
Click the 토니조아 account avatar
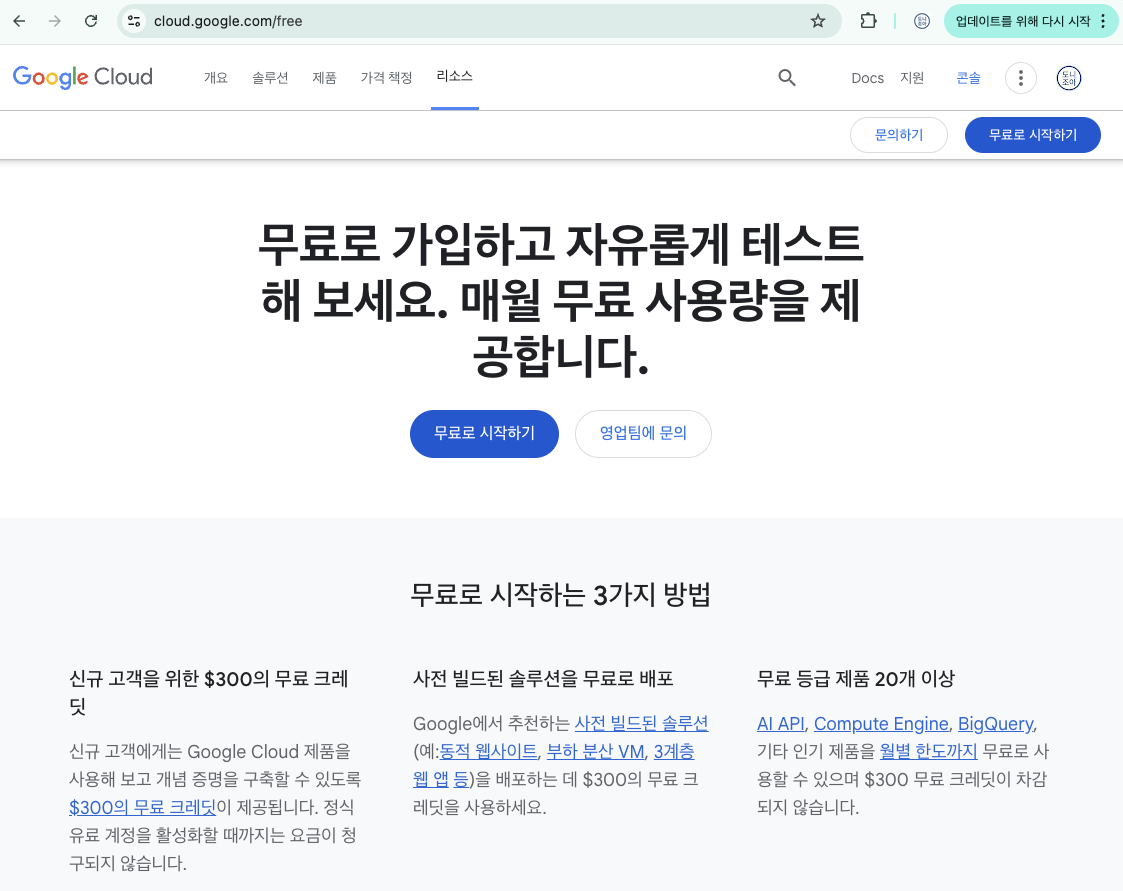pos(1068,78)
